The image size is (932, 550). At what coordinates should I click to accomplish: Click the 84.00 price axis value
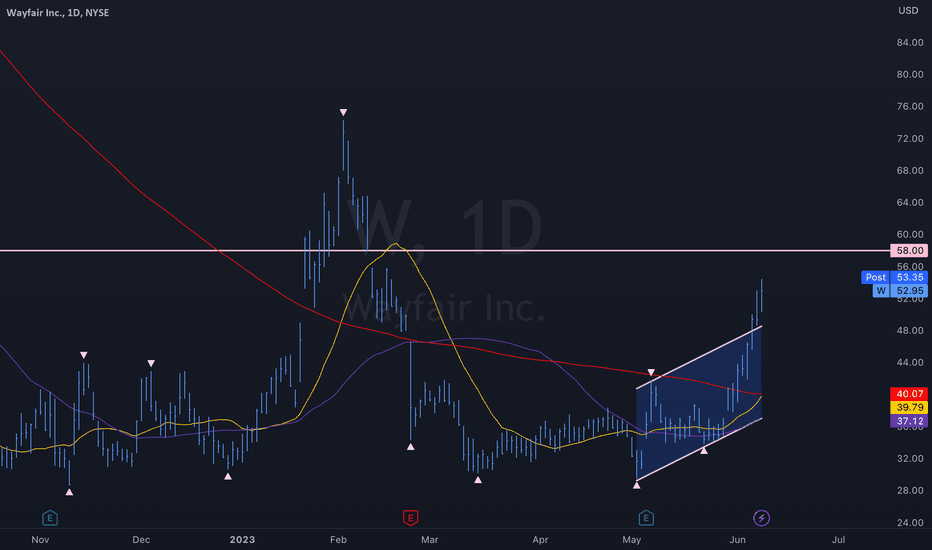(x=910, y=43)
